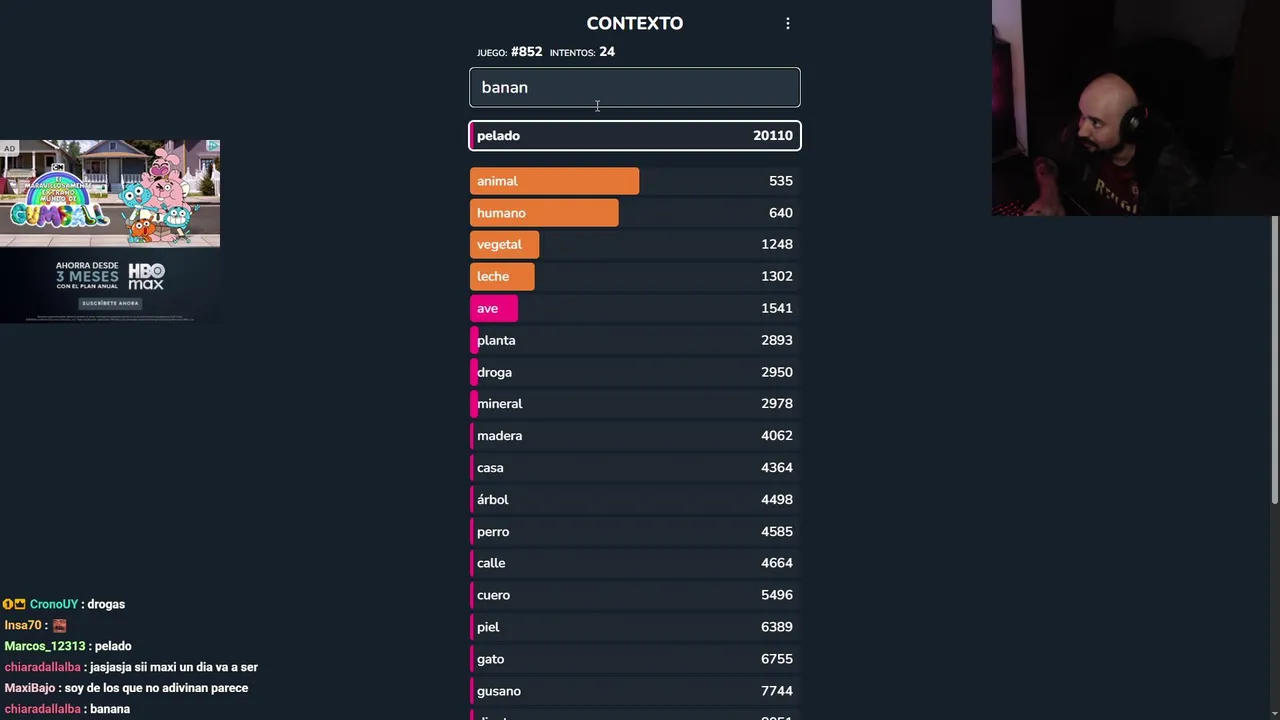The height and width of the screenshot is (720, 1280).
Task: Click the pink 'ave' guess bar
Action: (494, 308)
